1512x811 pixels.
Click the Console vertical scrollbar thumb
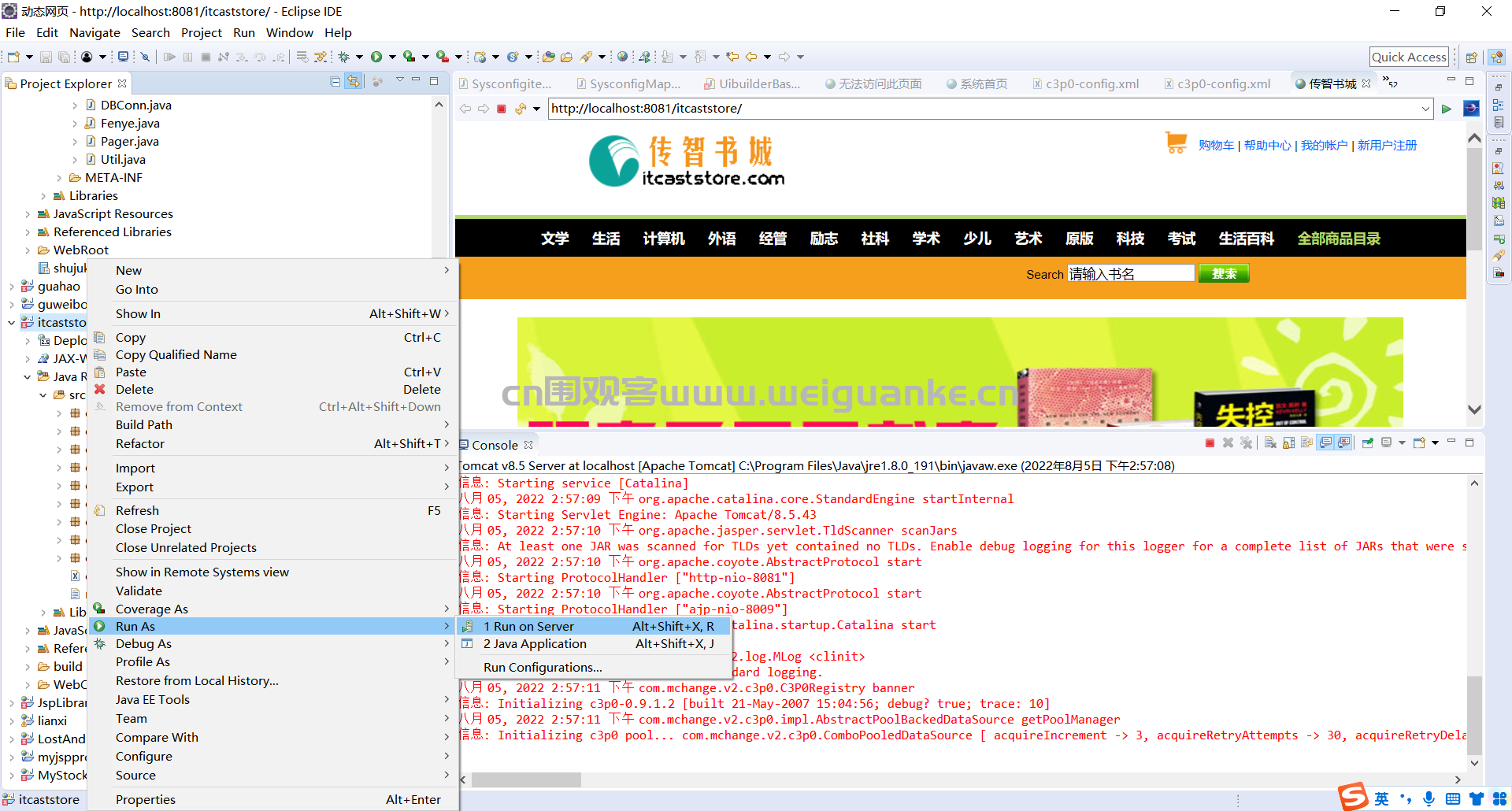(x=1474, y=715)
